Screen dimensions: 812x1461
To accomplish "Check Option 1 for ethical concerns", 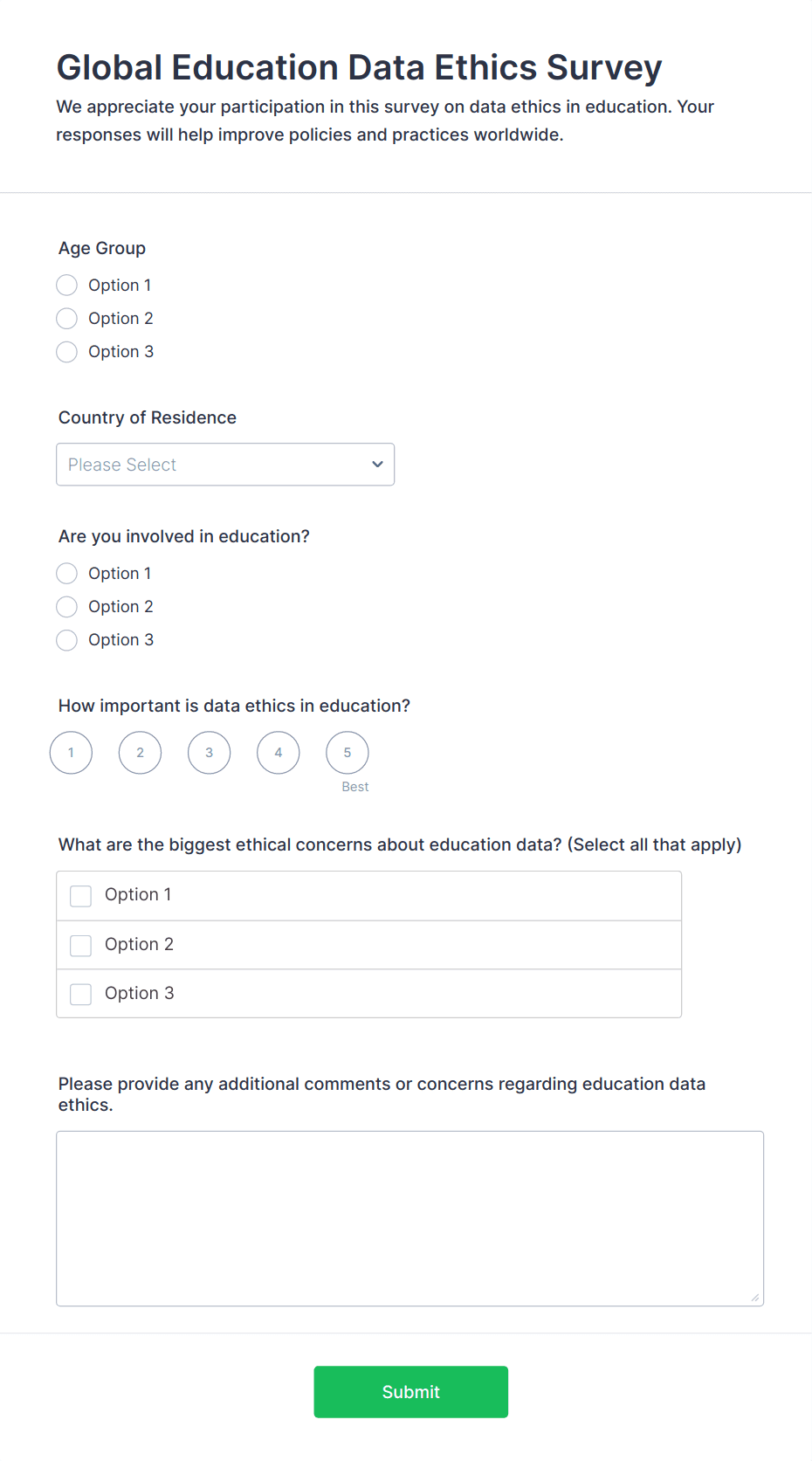I will coord(81,896).
